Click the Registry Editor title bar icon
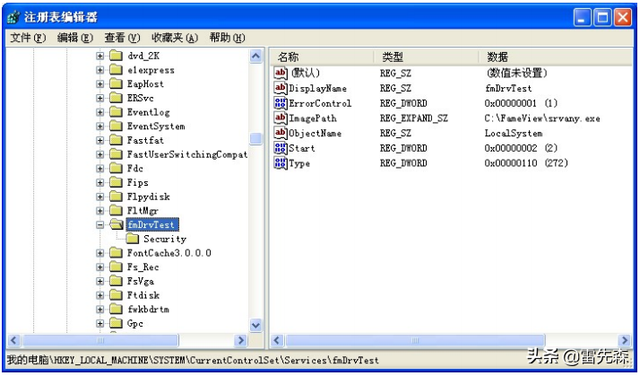640x376 pixels. [13, 18]
